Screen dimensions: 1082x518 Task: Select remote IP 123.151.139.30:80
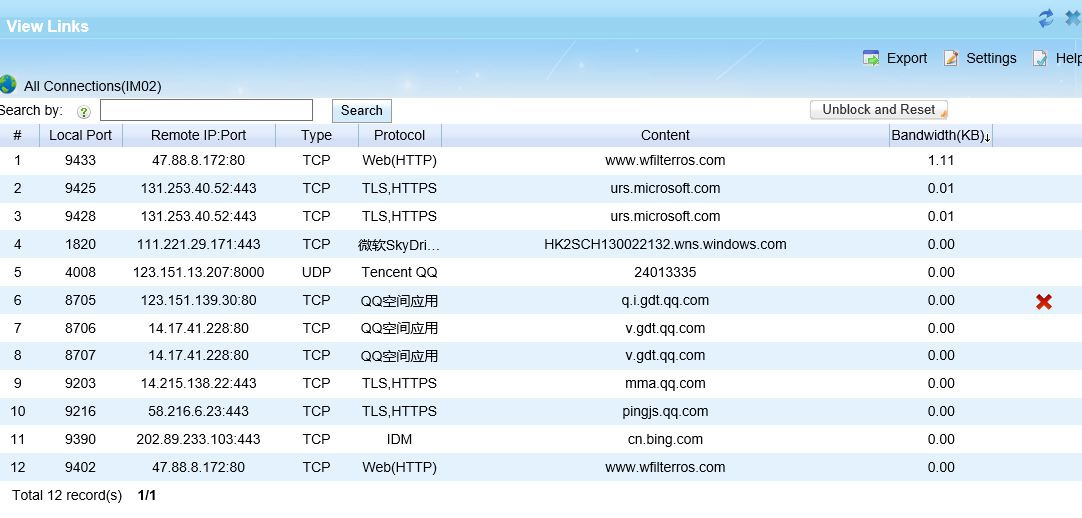(x=199, y=300)
